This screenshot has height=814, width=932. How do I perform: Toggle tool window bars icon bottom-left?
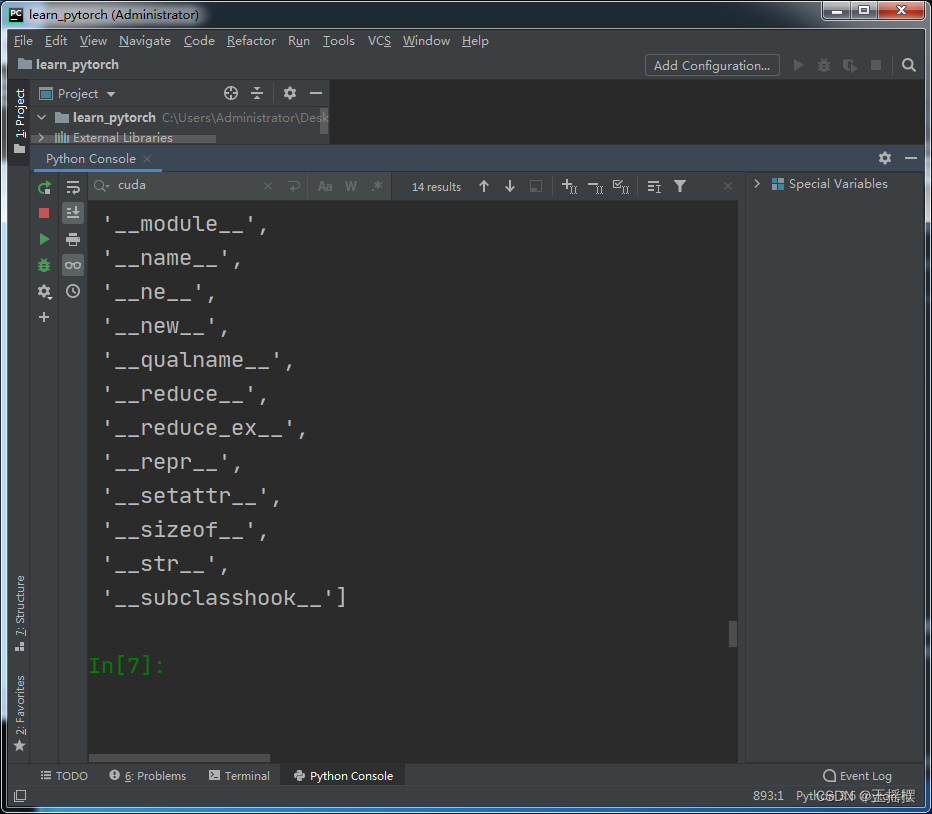(20, 796)
